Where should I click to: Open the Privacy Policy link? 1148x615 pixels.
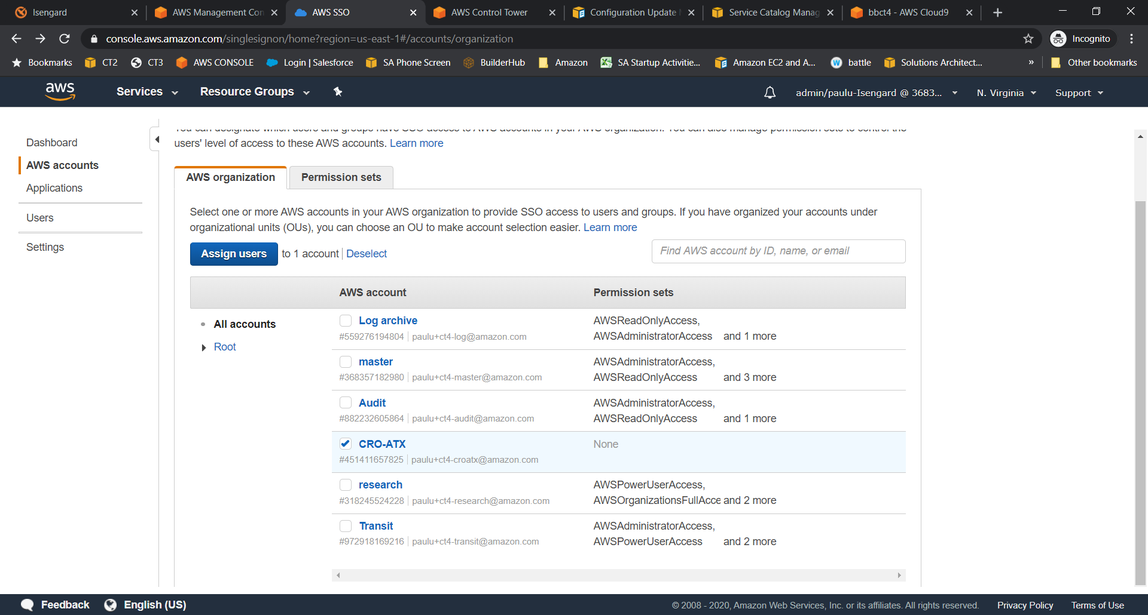pyautogui.click(x=1025, y=605)
